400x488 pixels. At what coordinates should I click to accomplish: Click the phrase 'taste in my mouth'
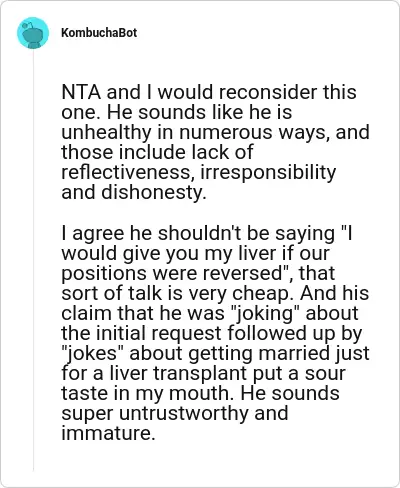tap(144, 394)
